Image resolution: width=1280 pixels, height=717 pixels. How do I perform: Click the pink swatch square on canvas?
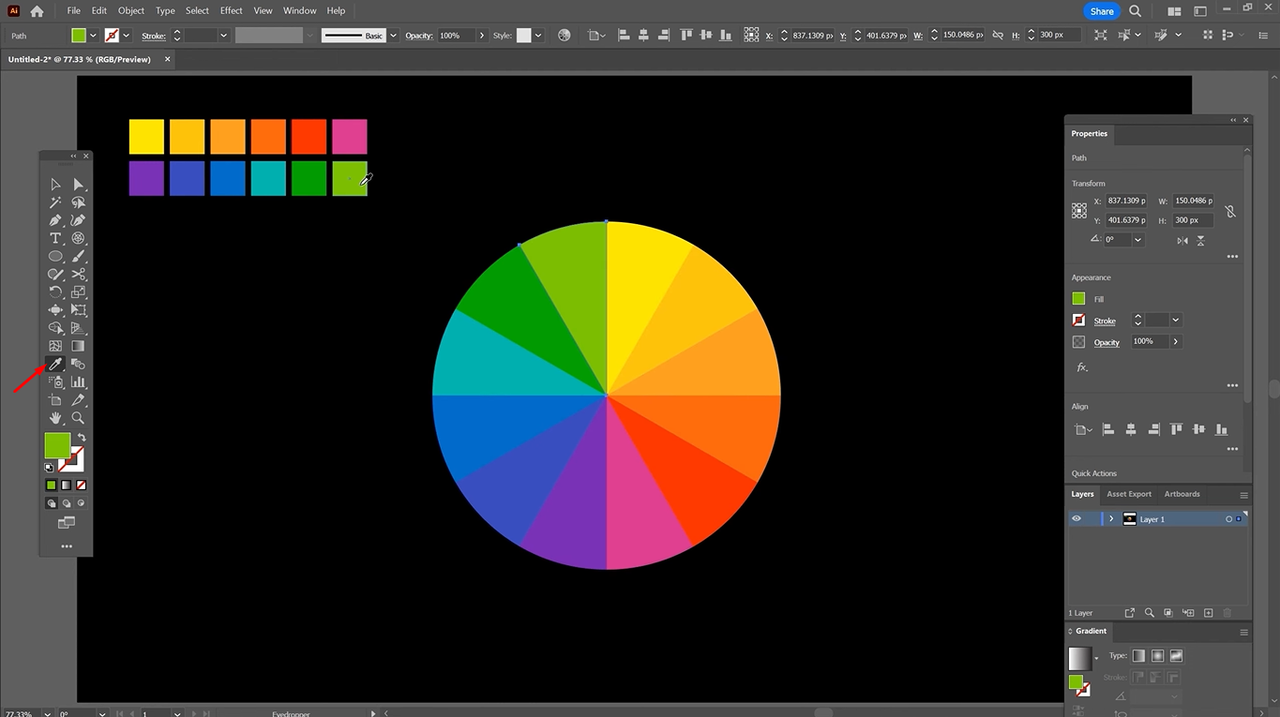tap(349, 137)
